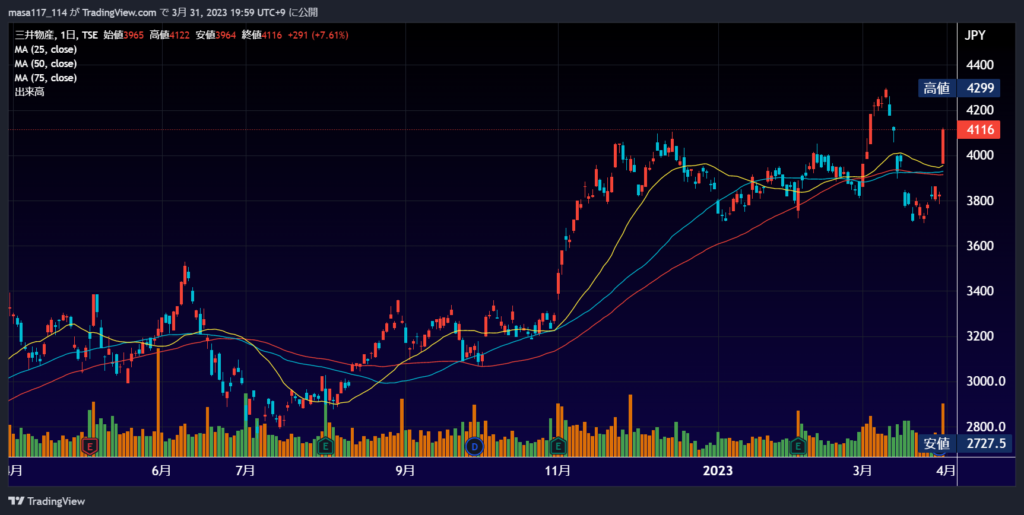The width and height of the screenshot is (1024, 515).
Task: Click the 2800.0 price axis label
Action: [985, 427]
